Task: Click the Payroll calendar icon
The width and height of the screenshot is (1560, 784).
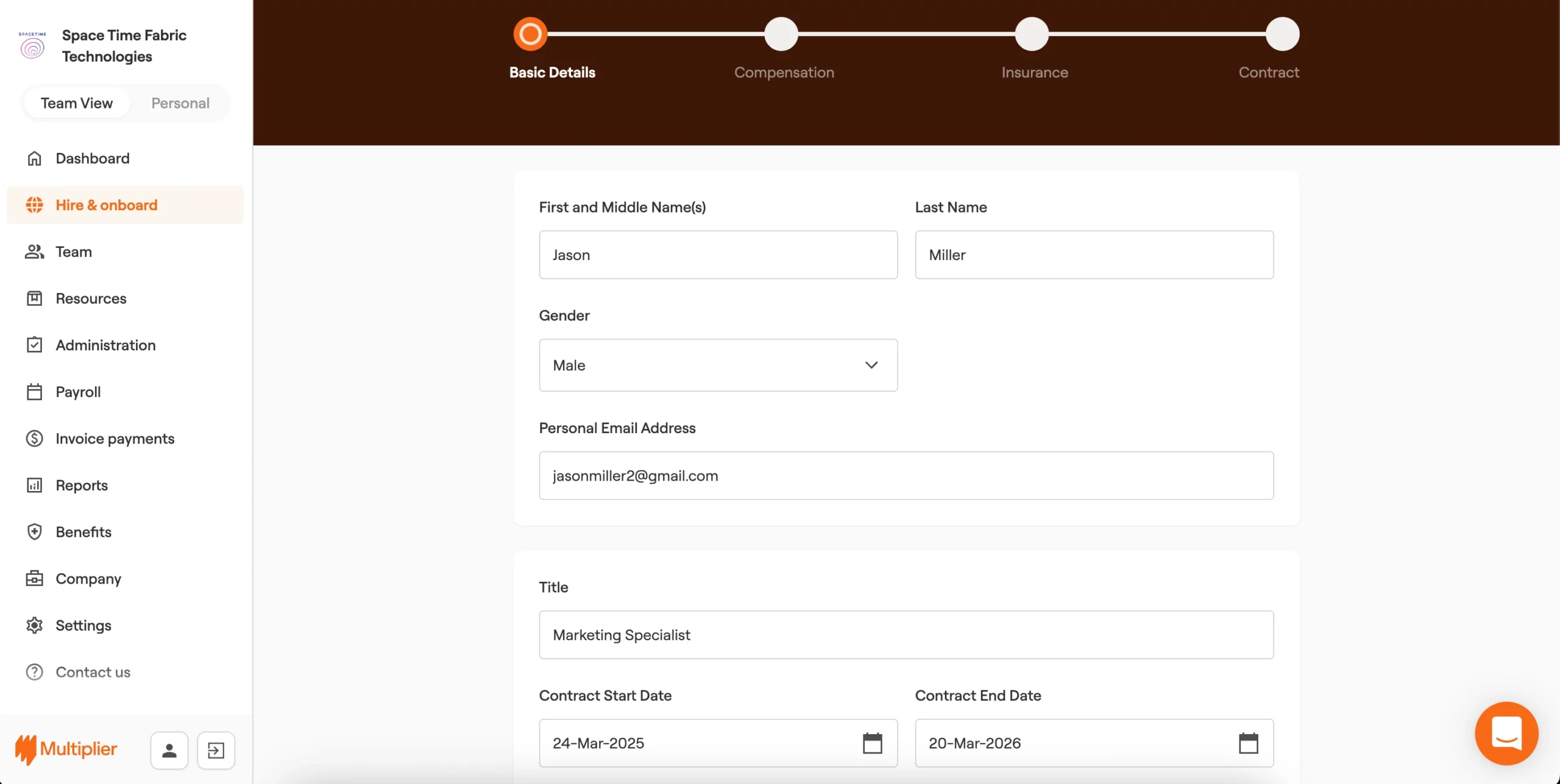Action: (x=35, y=392)
